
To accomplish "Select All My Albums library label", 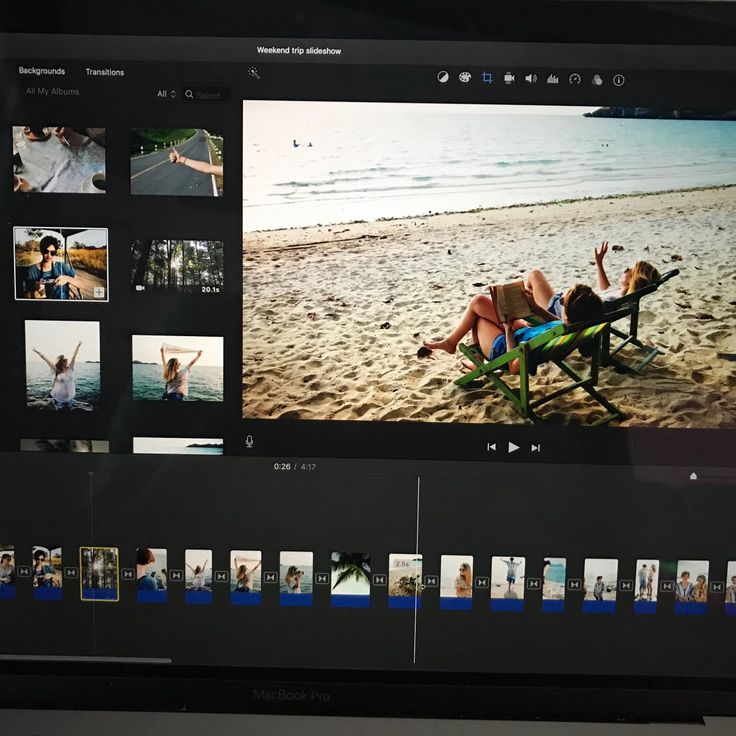I will click(53, 92).
